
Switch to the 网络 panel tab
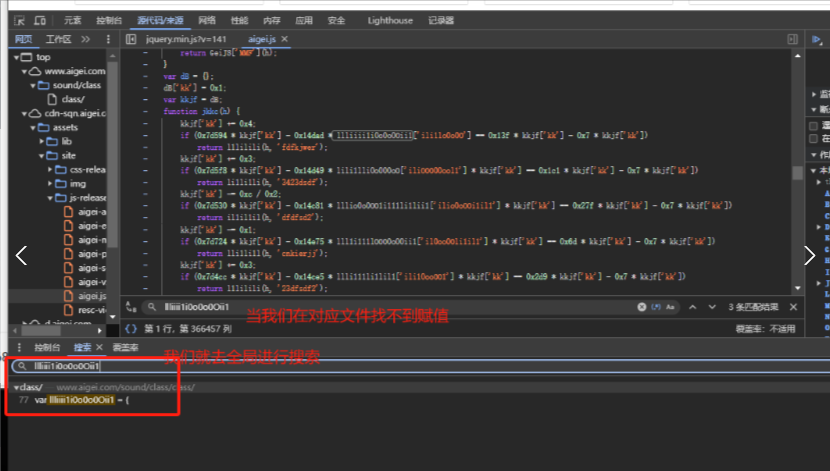[207, 21]
